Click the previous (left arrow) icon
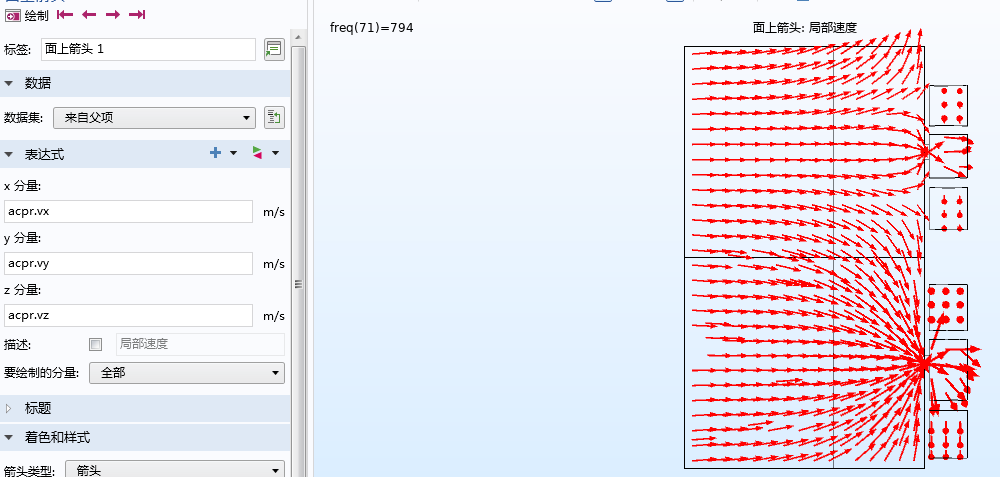The width and height of the screenshot is (1000, 477). (x=89, y=15)
